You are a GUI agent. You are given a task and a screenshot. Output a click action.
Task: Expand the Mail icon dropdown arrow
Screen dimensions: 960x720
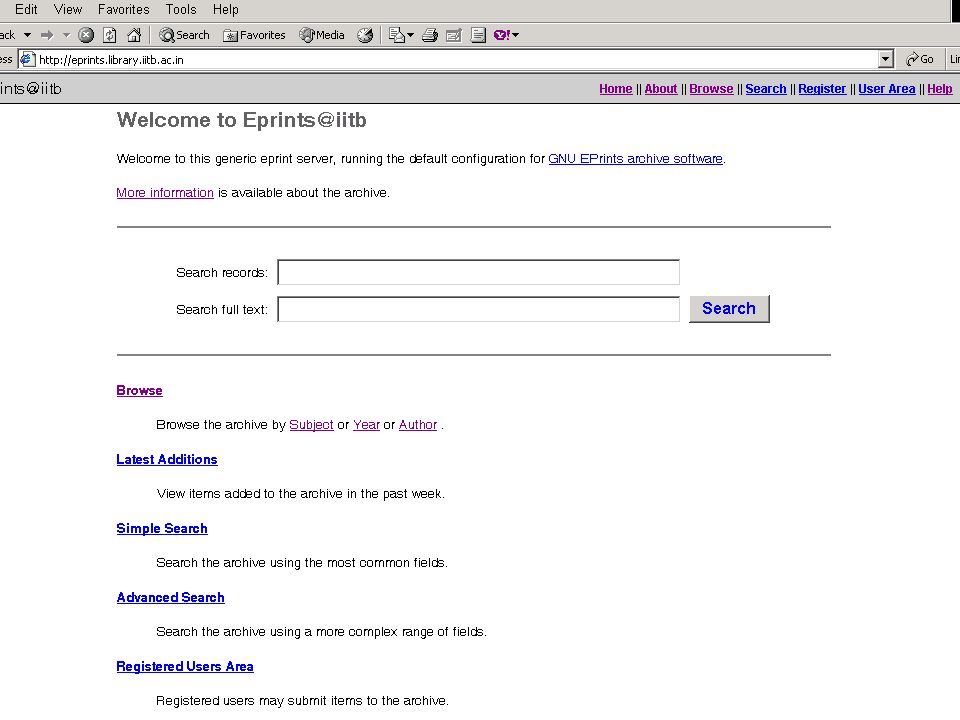pos(410,36)
